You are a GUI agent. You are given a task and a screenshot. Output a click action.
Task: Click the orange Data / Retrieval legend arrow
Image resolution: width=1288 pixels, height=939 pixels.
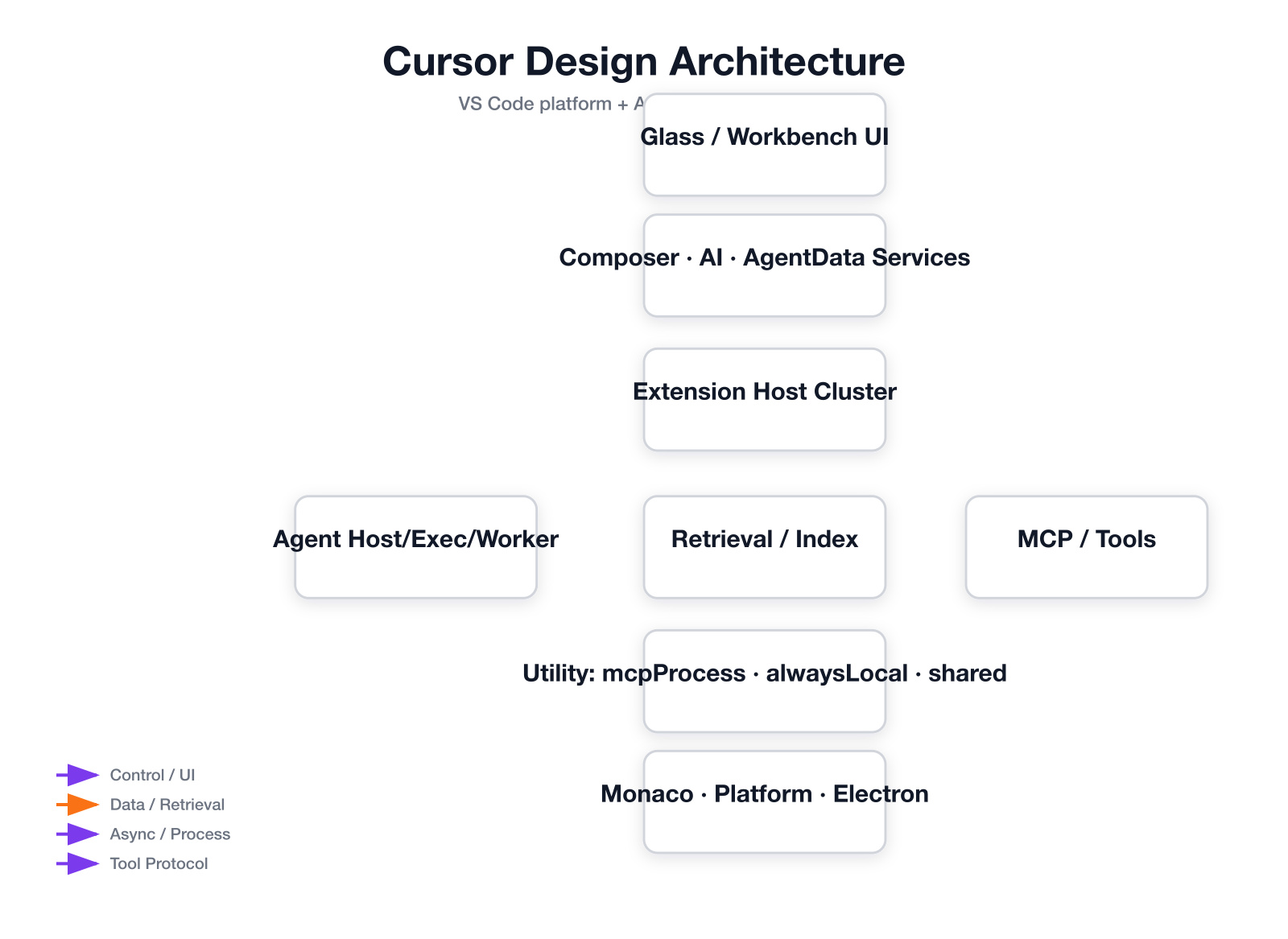pos(78,805)
